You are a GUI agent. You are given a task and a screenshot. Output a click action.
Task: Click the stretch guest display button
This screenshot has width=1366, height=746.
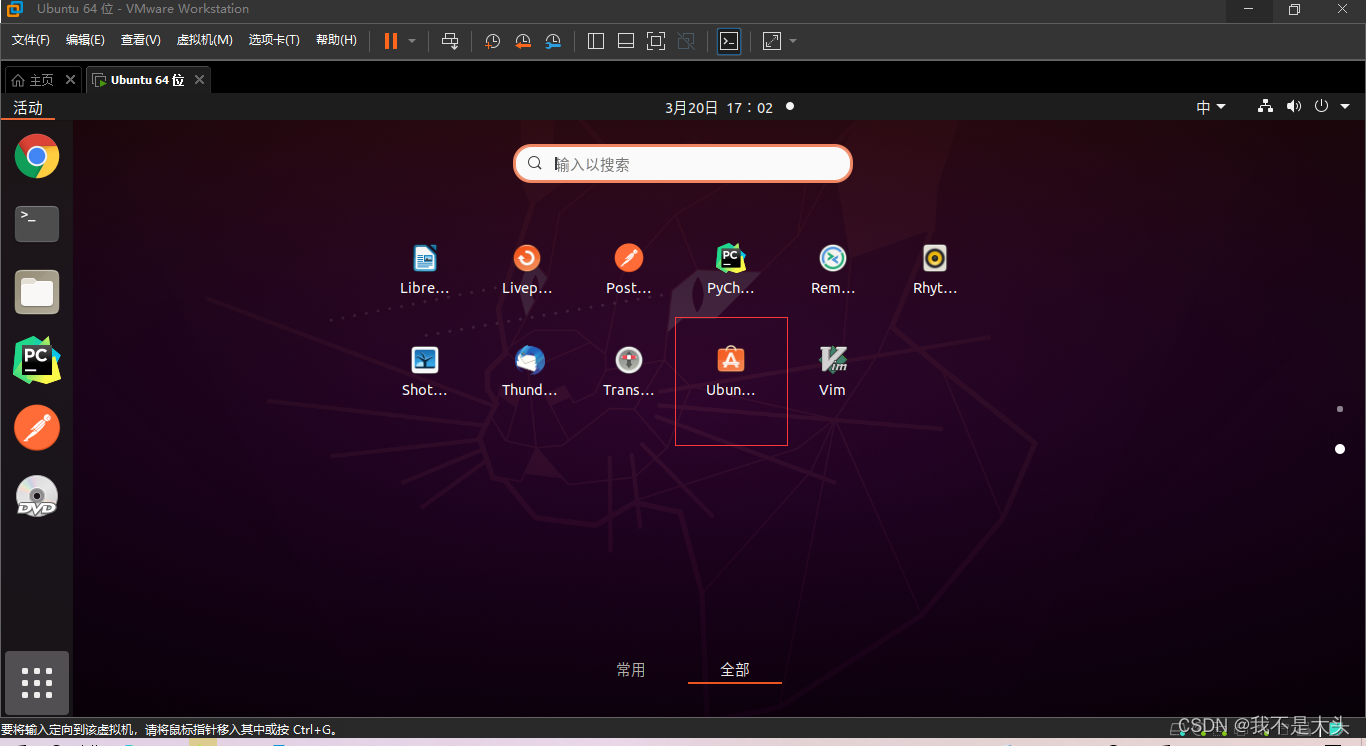click(x=772, y=41)
